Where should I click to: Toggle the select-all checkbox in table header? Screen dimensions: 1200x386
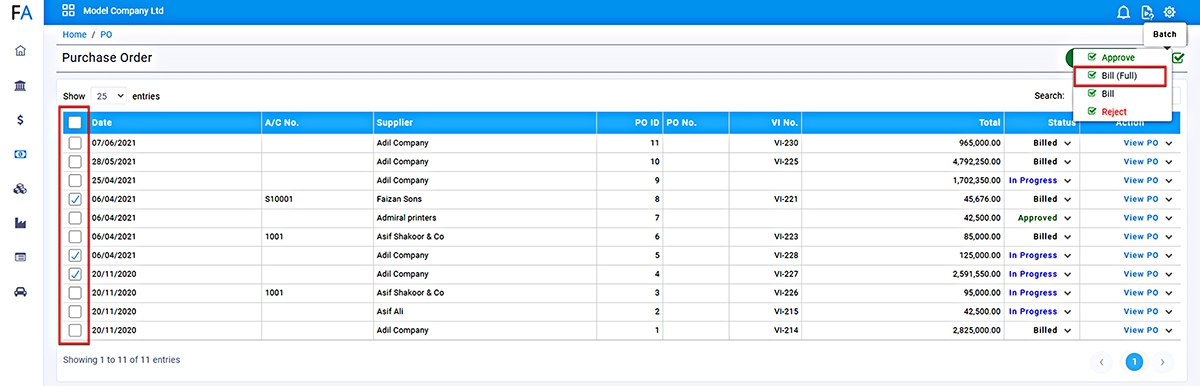[x=75, y=123]
